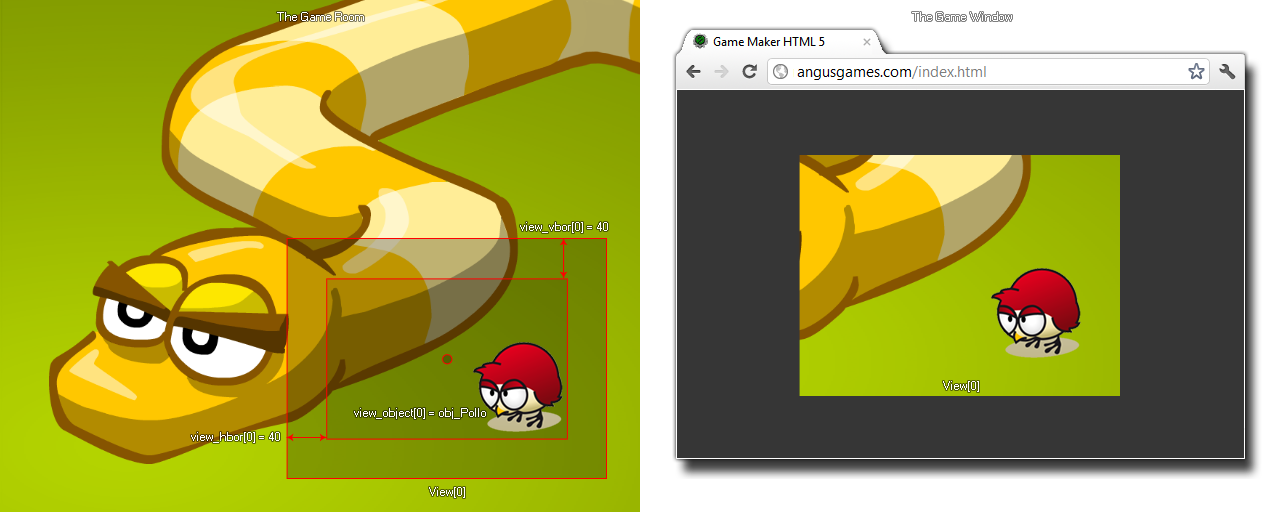The image size is (1280, 512).
Task: Close the Game Maker HTML 5 tab
Action: coord(865,42)
